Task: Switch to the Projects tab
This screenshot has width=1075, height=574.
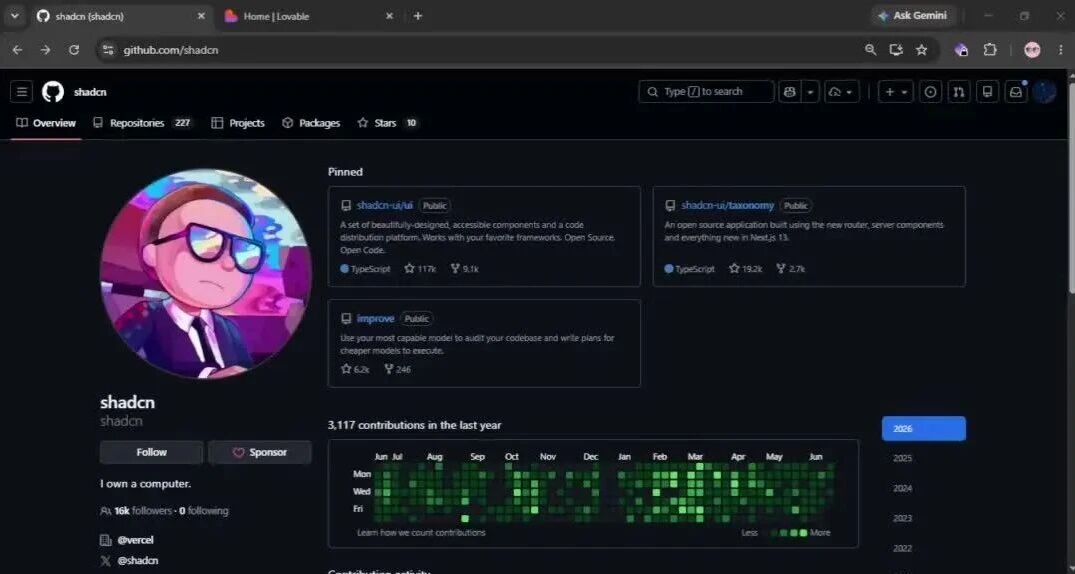Action: (x=238, y=123)
